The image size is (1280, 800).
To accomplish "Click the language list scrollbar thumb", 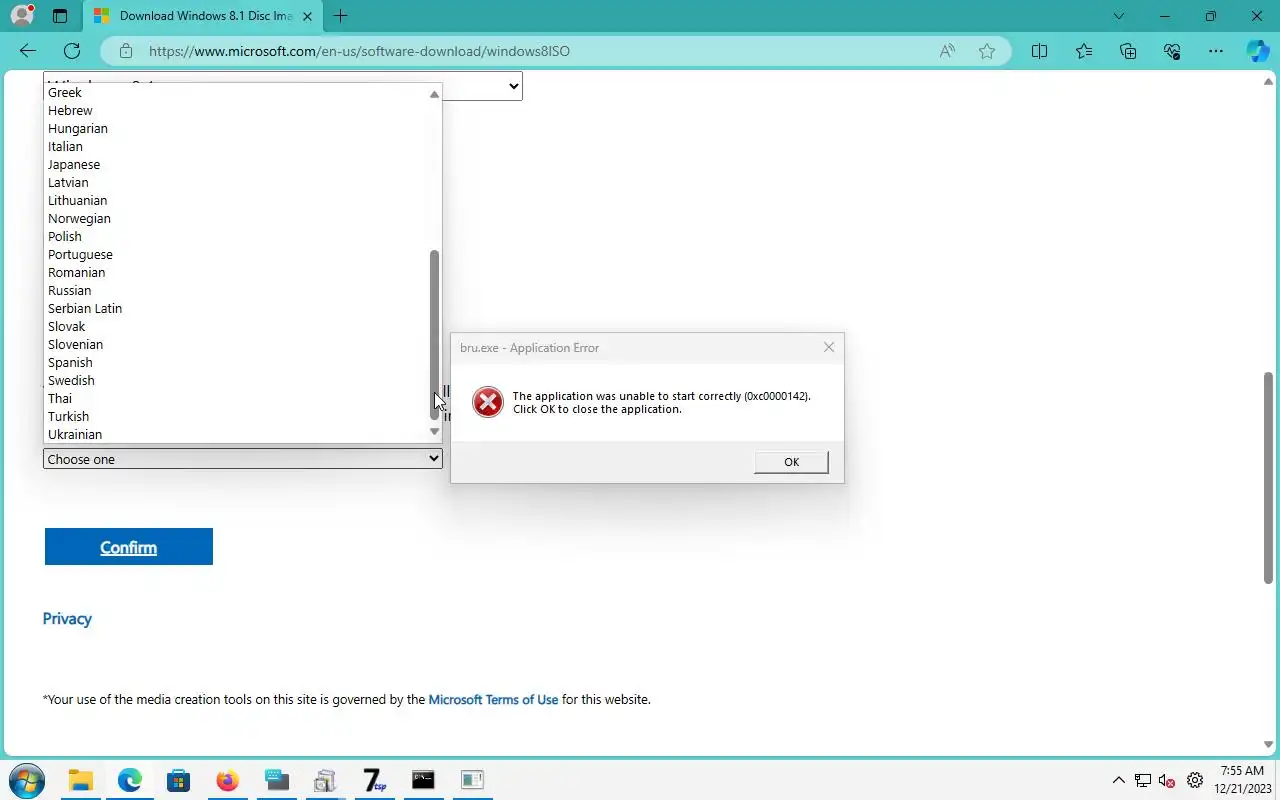I will point(434,334).
